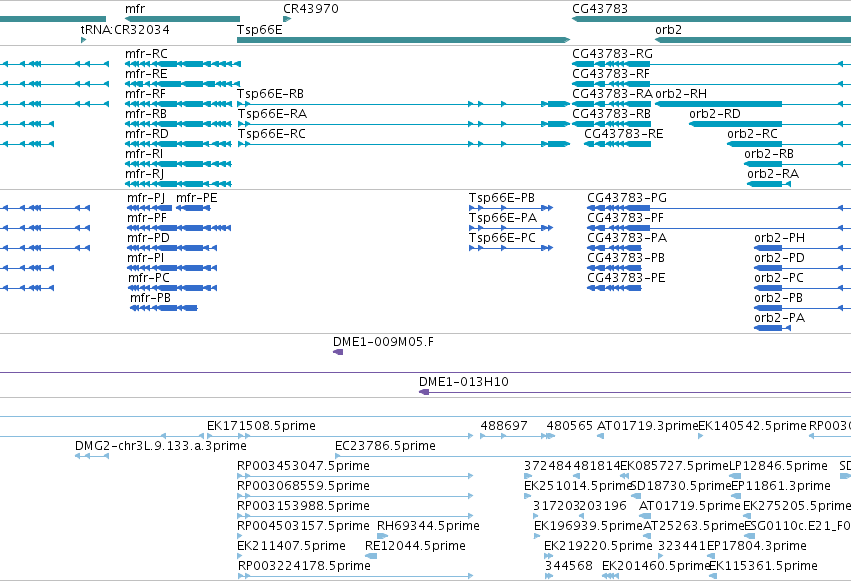Select transcript Tsp66E-RA
The width and height of the screenshot is (851, 581).
click(272, 114)
